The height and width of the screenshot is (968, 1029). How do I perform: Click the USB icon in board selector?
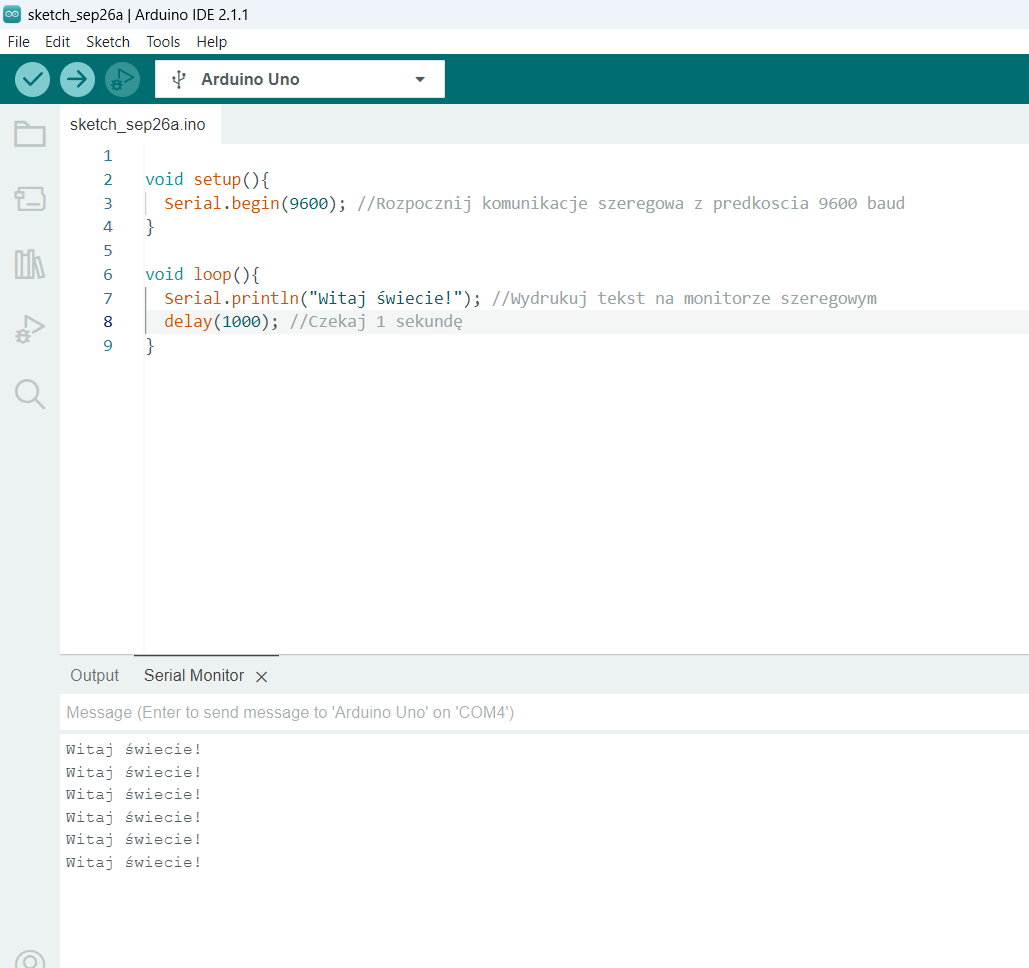tap(178, 79)
